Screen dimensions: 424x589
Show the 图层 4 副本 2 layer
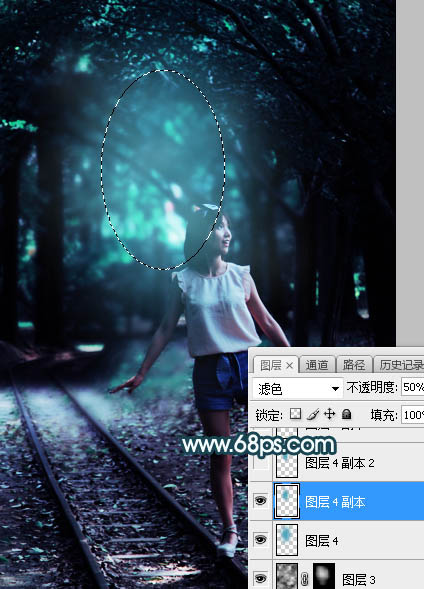tap(261, 462)
